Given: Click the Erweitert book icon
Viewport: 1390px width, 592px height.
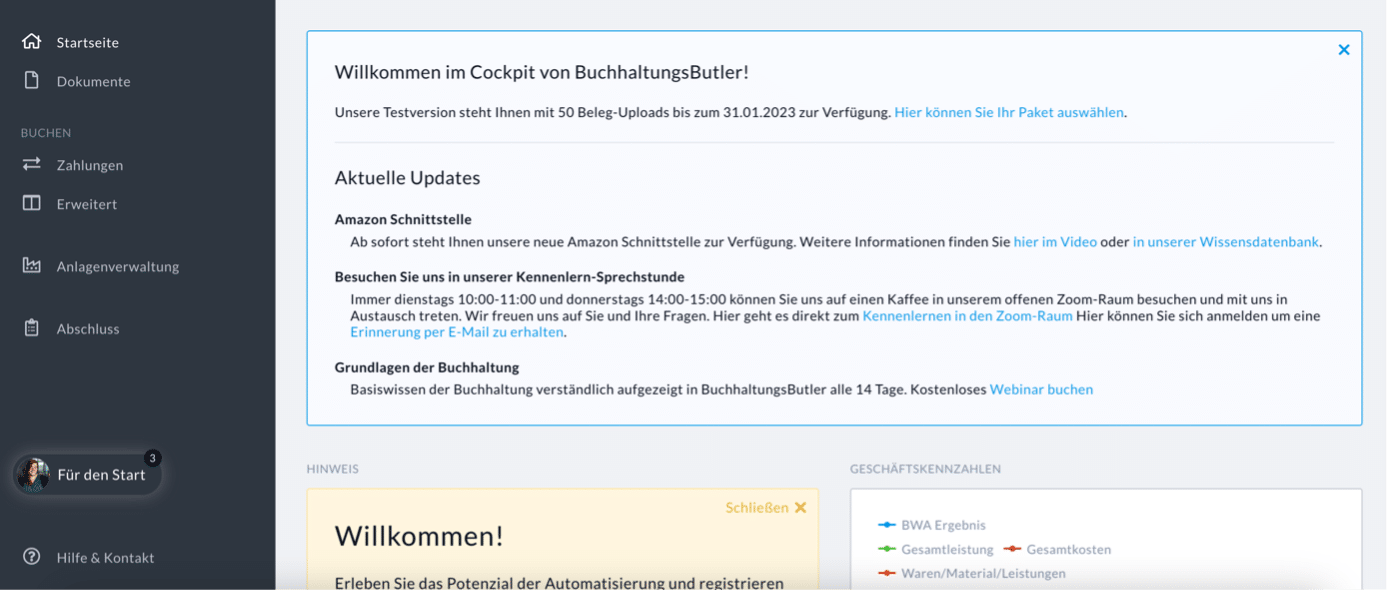Looking at the screenshot, I should pyautogui.click(x=32, y=203).
